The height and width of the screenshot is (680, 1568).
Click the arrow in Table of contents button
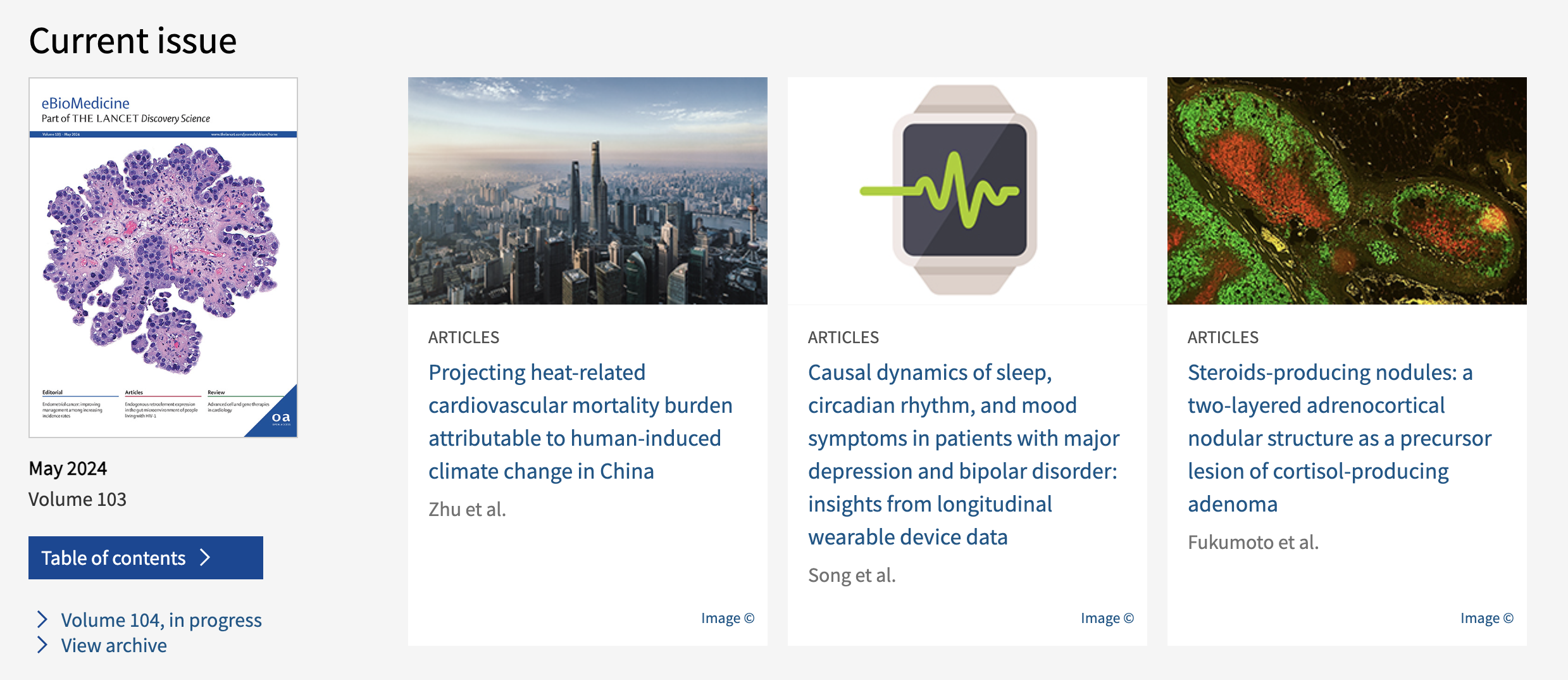pyautogui.click(x=205, y=557)
